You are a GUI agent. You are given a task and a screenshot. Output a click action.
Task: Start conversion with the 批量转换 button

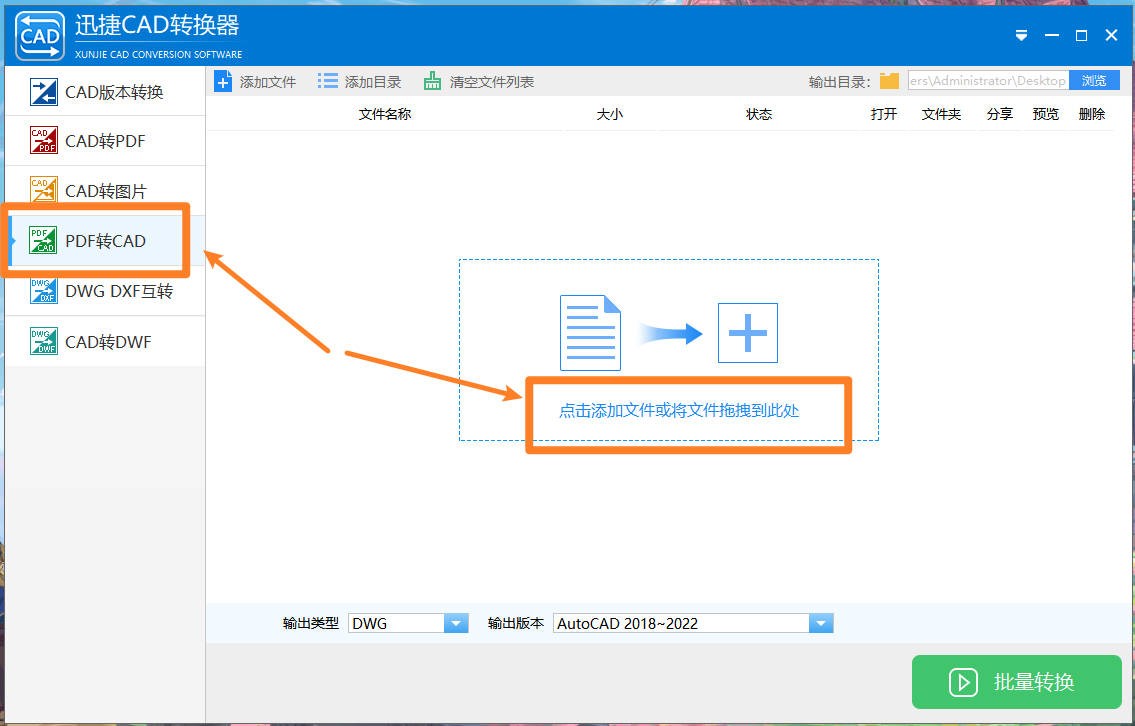pos(1016,682)
